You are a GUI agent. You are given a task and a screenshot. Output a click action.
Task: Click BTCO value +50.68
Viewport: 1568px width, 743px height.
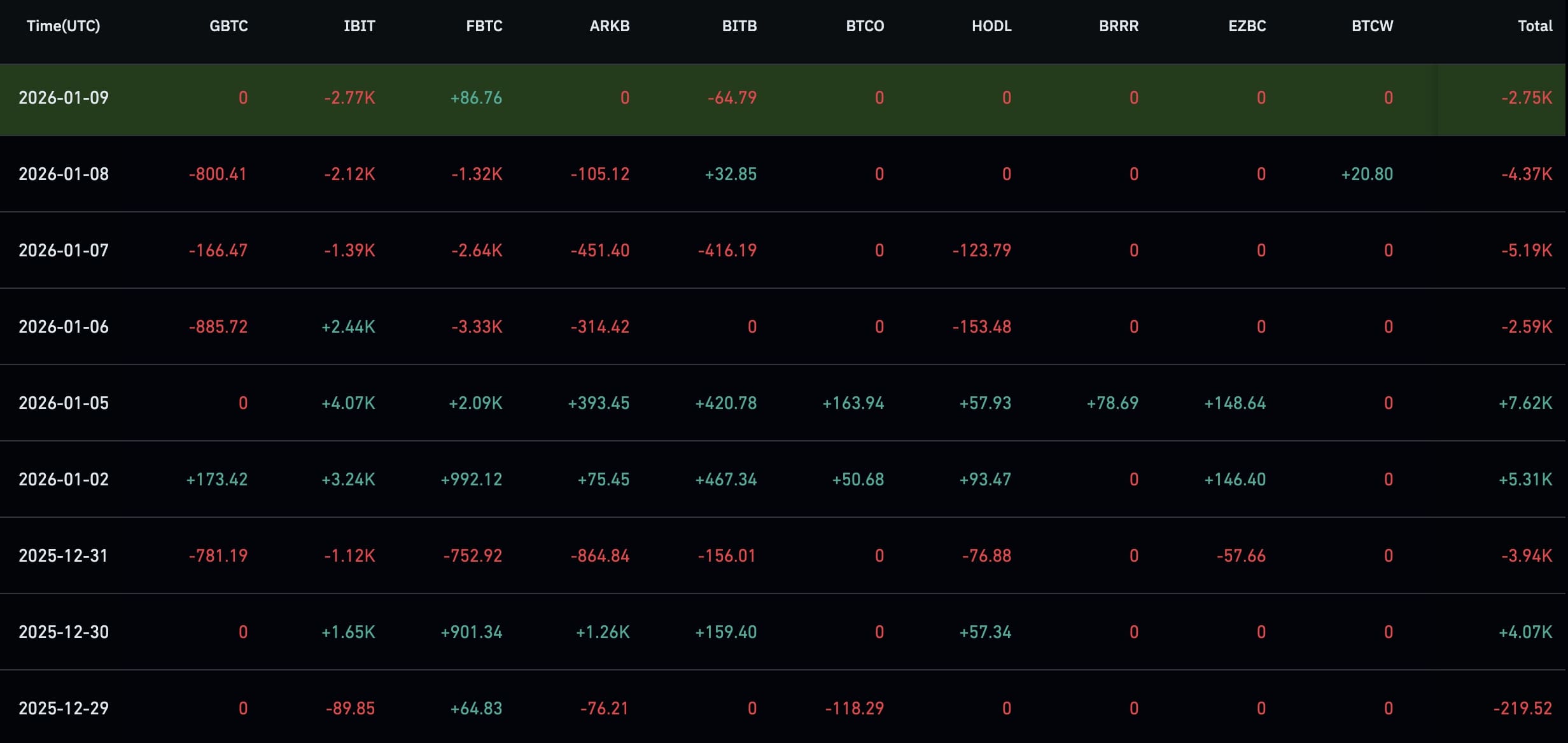pyautogui.click(x=858, y=479)
